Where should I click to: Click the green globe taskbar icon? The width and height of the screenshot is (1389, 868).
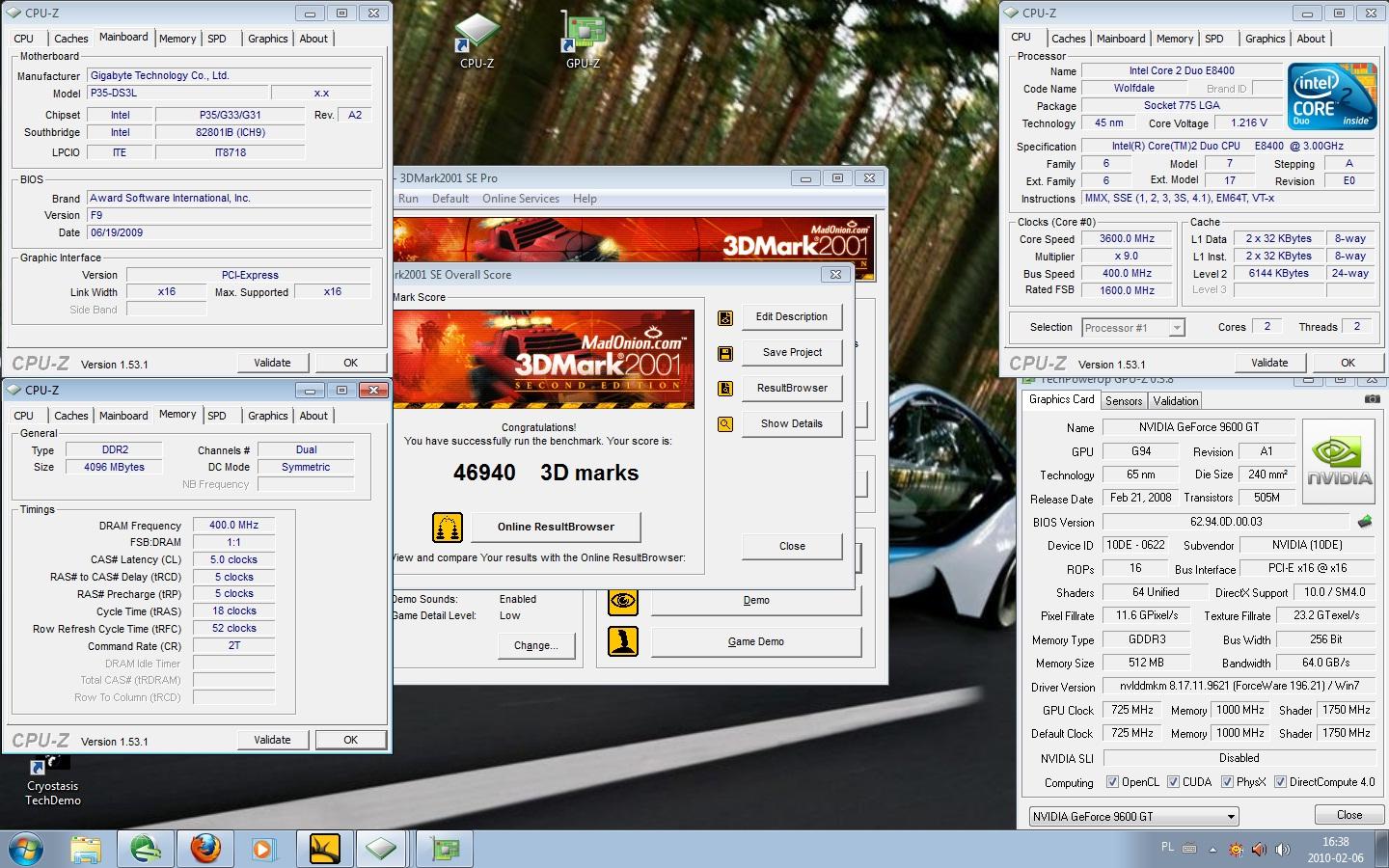tap(146, 849)
